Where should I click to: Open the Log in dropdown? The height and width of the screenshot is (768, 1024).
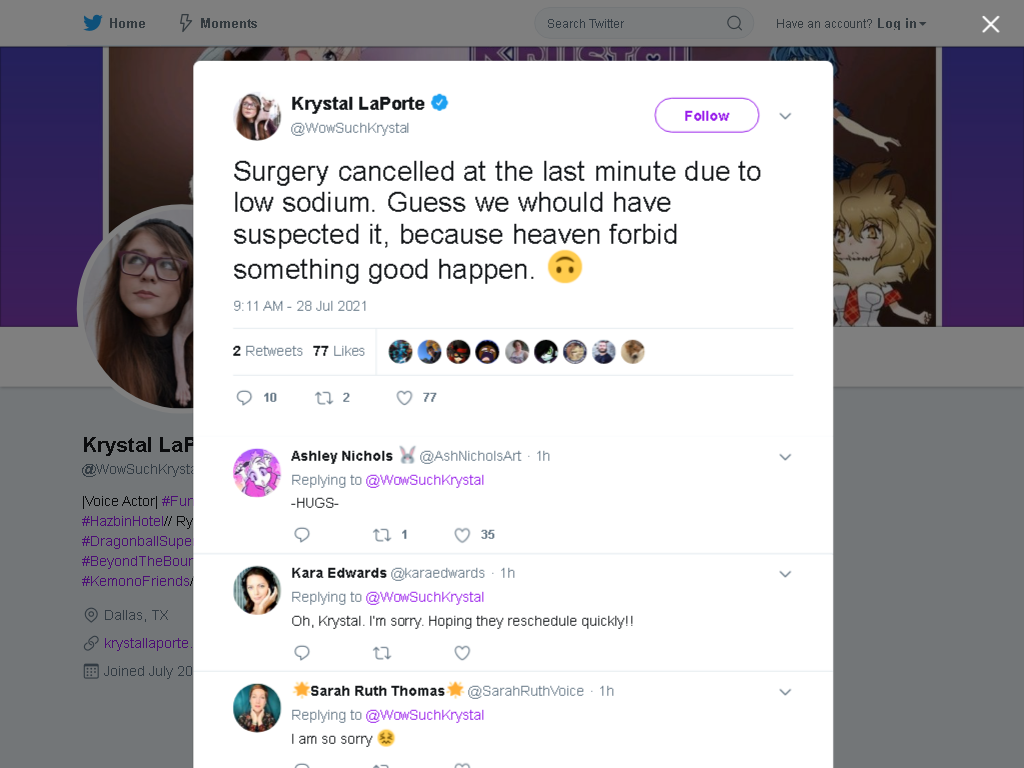click(x=901, y=24)
